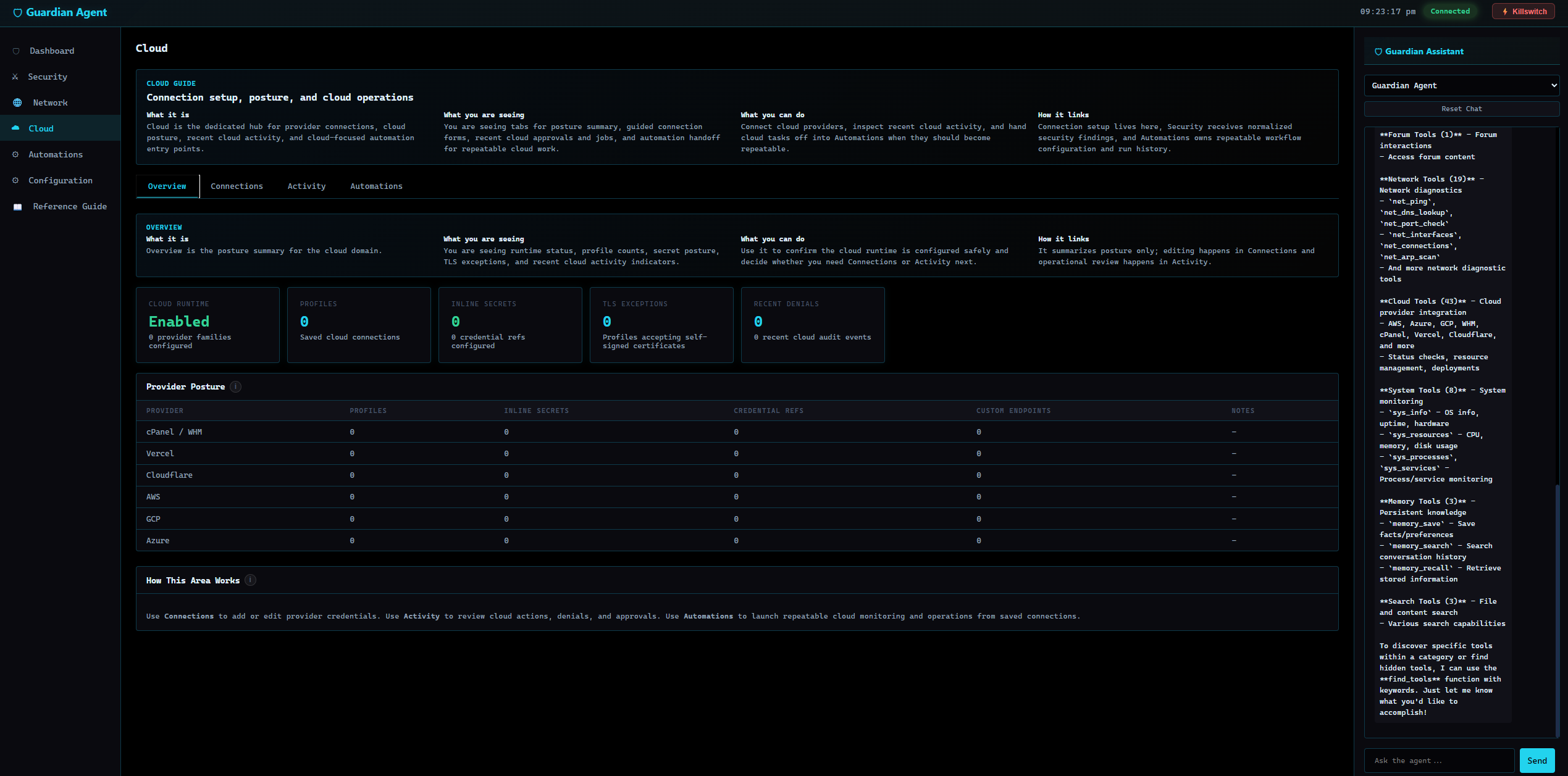Click the TLS Exceptions card

661,325
